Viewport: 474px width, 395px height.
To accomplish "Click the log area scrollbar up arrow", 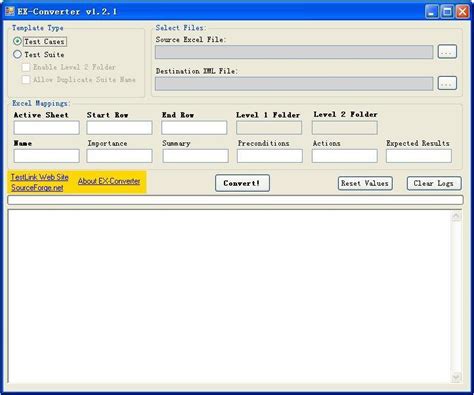I will click(x=456, y=217).
